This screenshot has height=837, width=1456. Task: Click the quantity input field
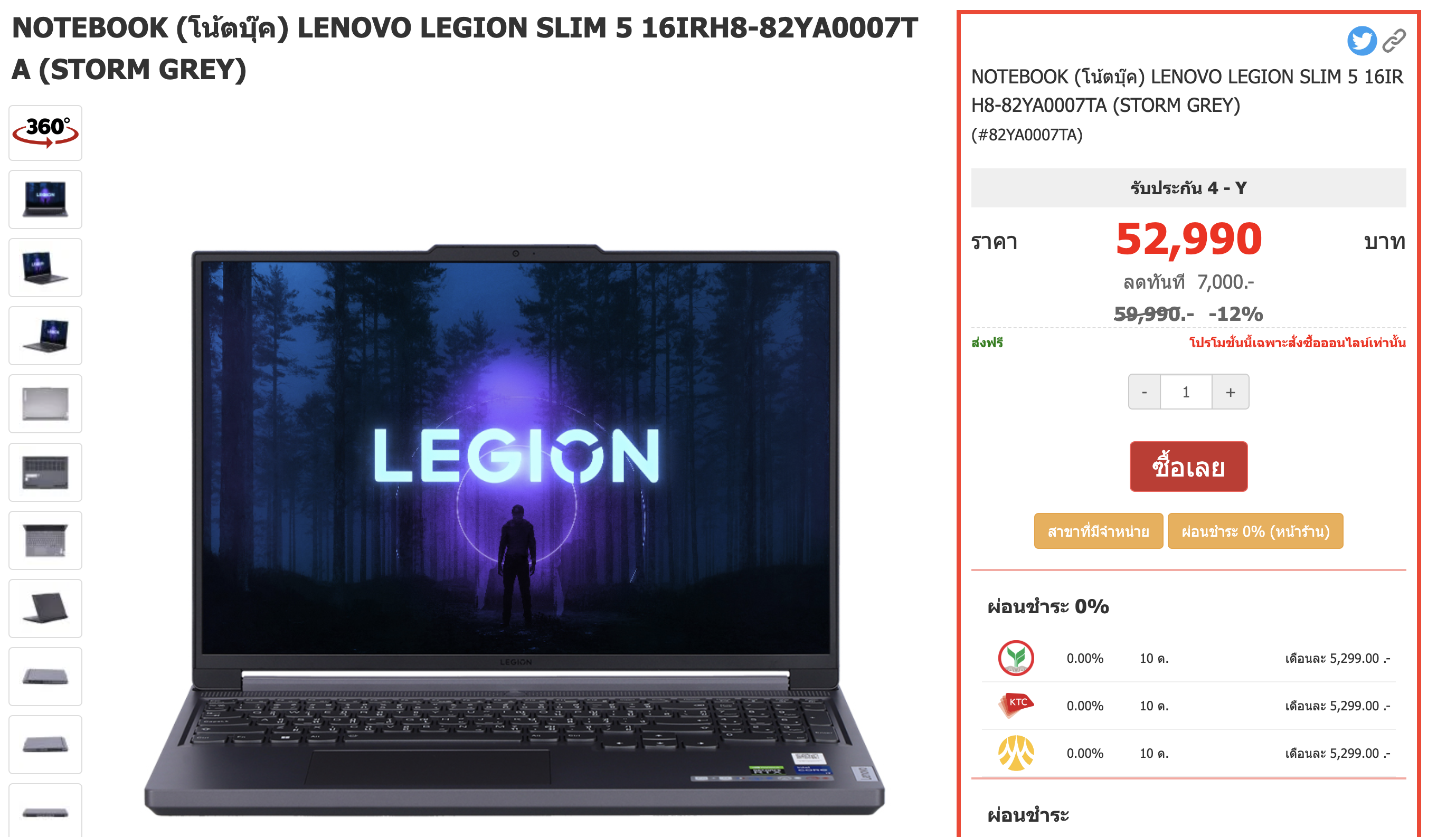tap(1186, 392)
